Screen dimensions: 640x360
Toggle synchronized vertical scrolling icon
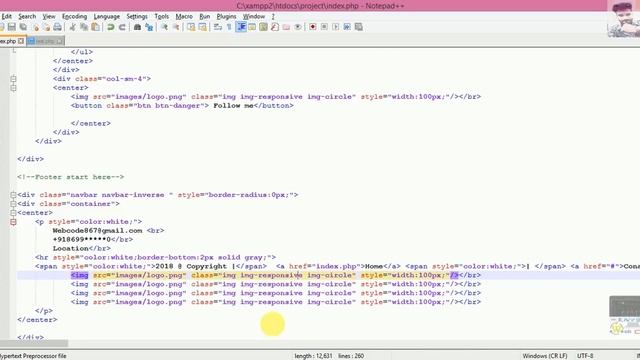coord(191,27)
